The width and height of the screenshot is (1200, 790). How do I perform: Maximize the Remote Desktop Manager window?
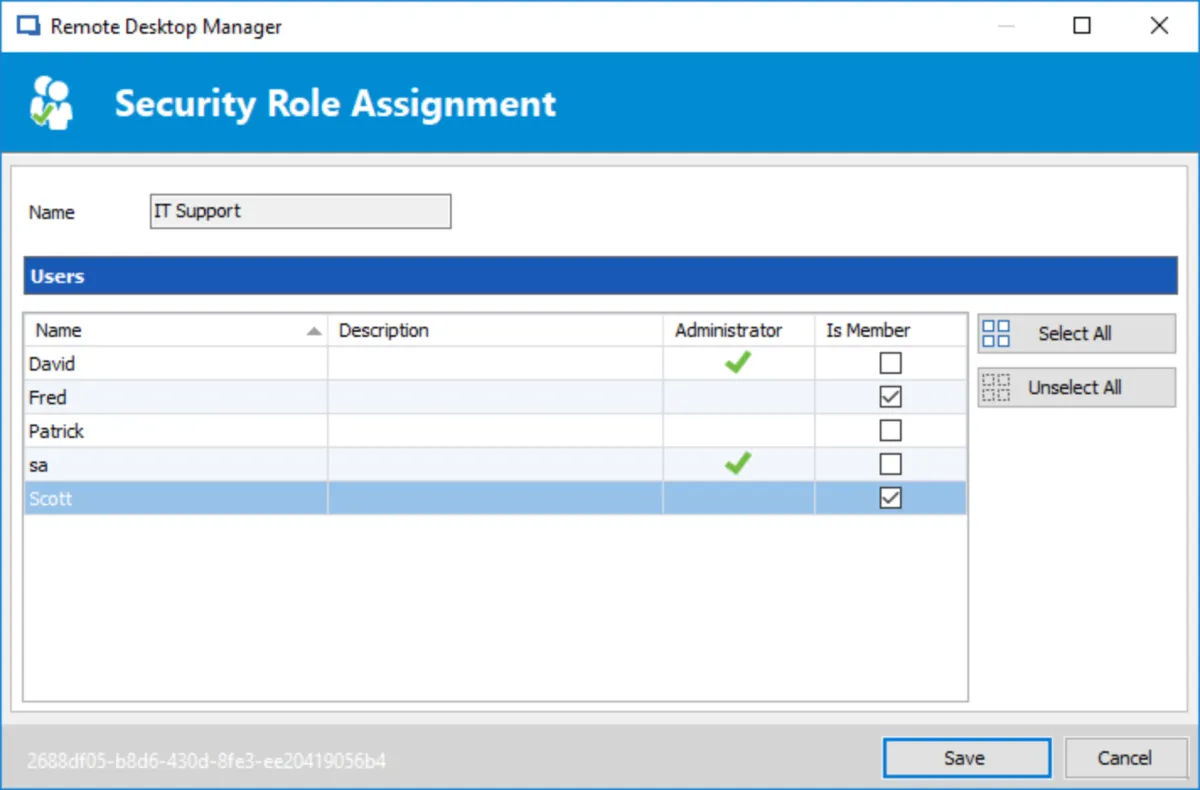[x=1081, y=27]
